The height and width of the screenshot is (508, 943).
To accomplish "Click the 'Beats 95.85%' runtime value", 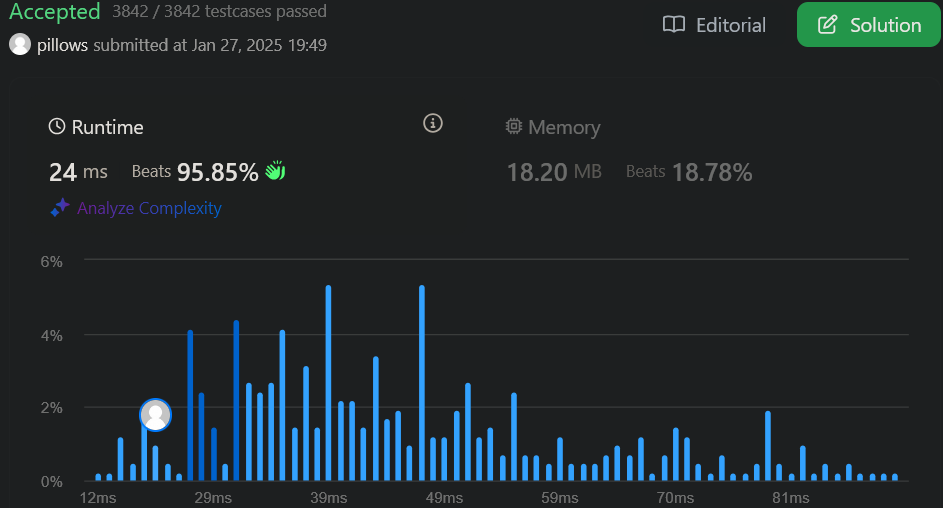I will click(195, 173).
